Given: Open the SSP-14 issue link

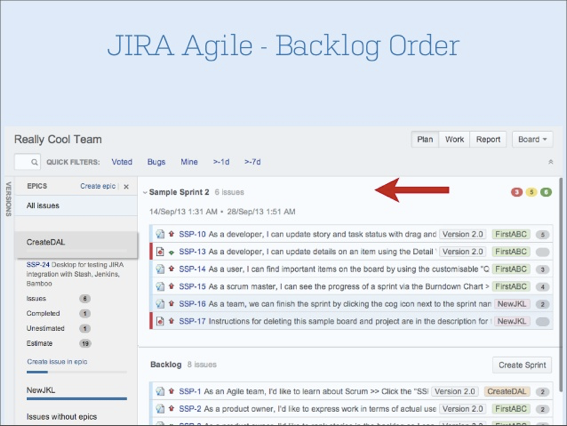Looking at the screenshot, I should click(x=192, y=269).
